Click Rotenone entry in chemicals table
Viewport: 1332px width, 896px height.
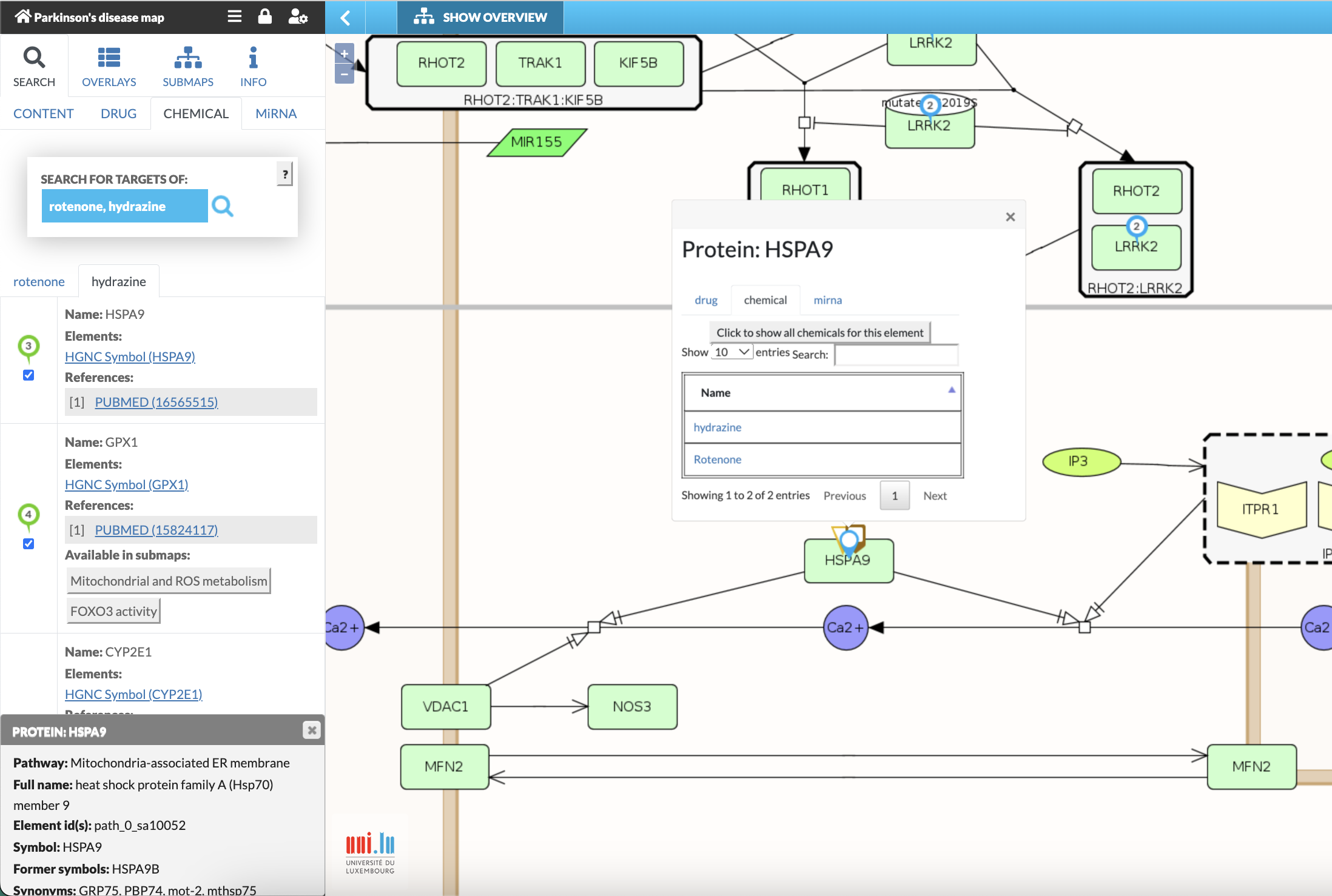[x=718, y=460]
